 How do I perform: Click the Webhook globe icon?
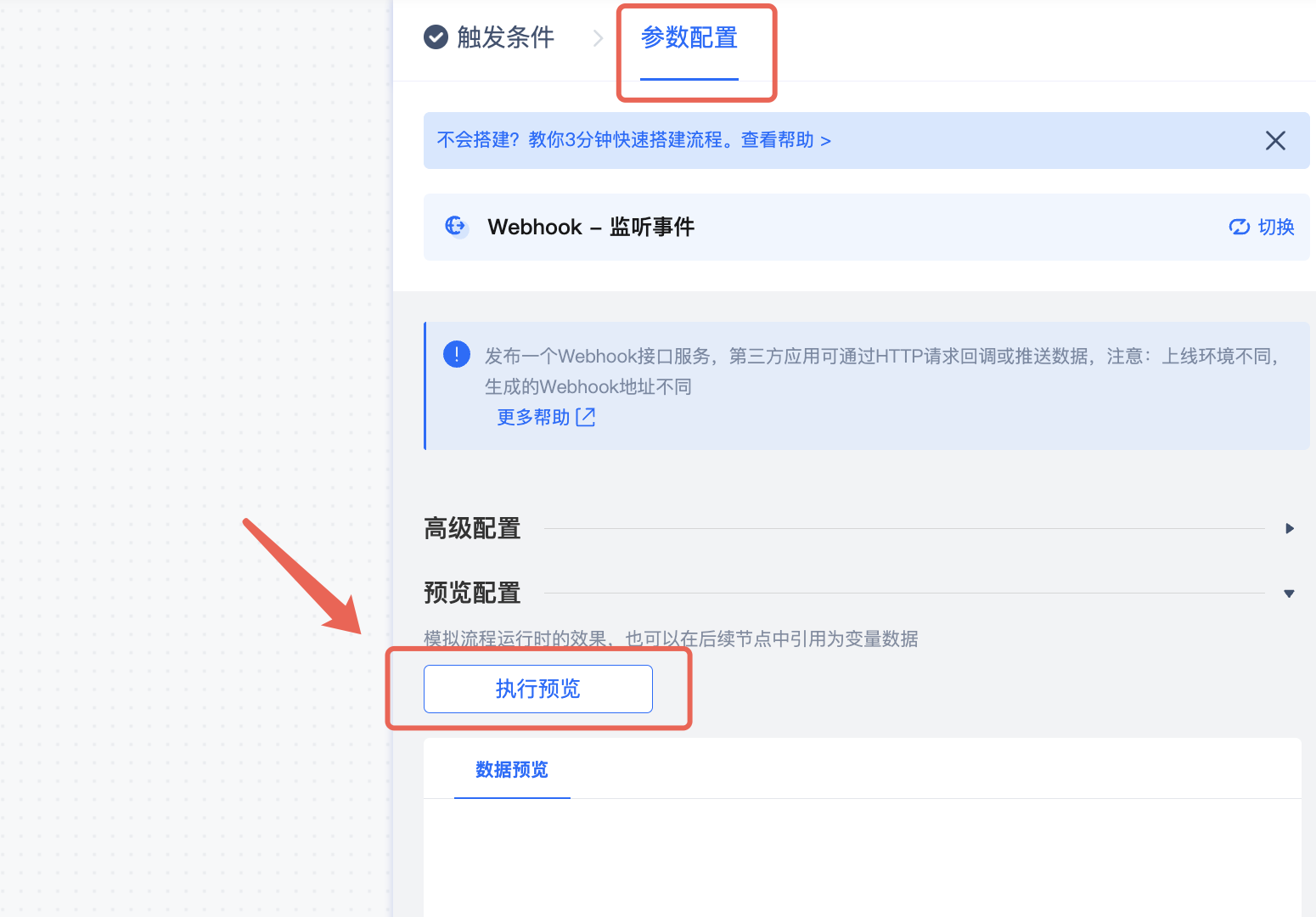[x=456, y=226]
